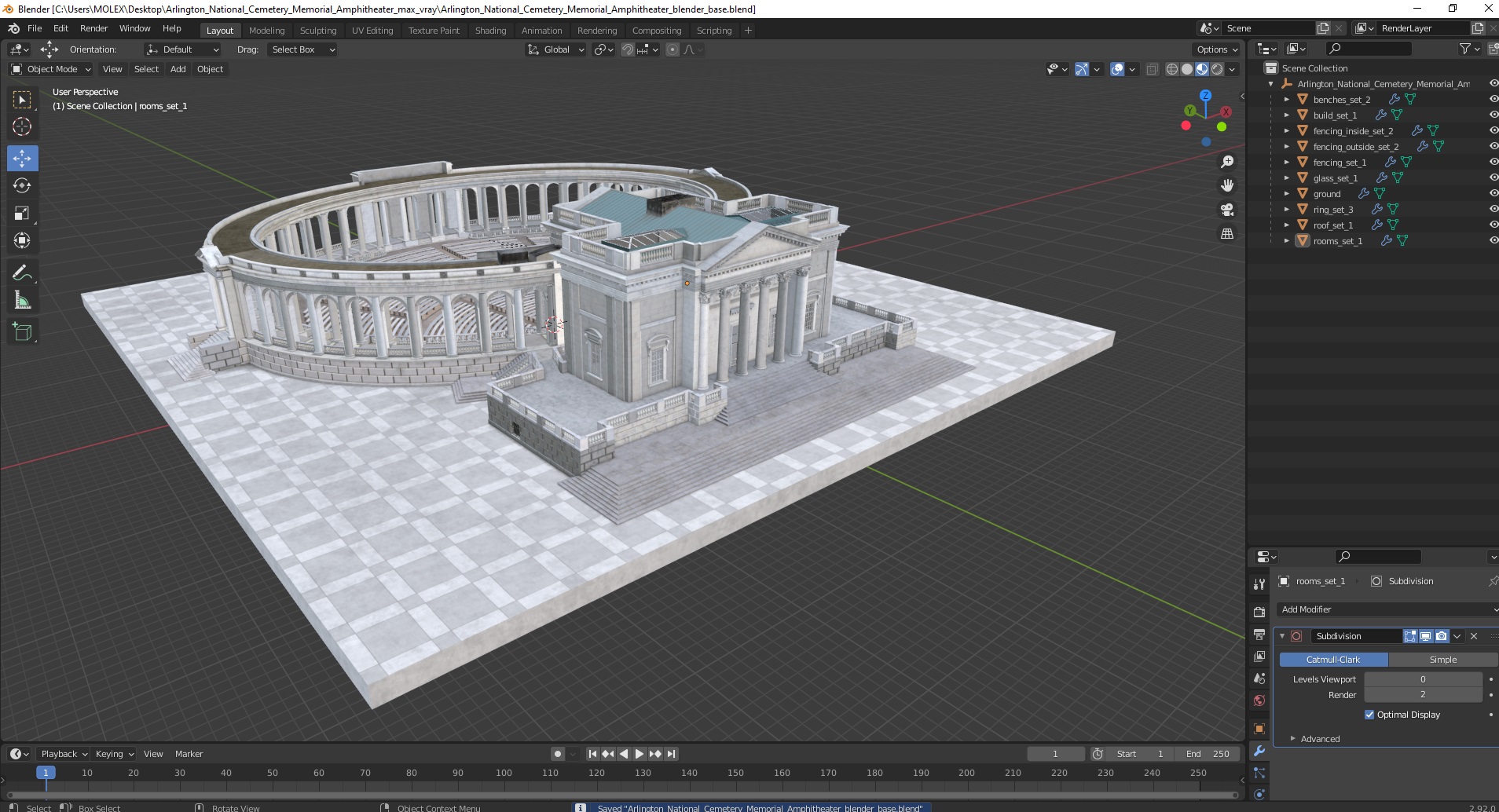Screen dimensions: 1499x812
Task: Select Catmull-Clark subdivision type
Action: pyautogui.click(x=1333, y=660)
